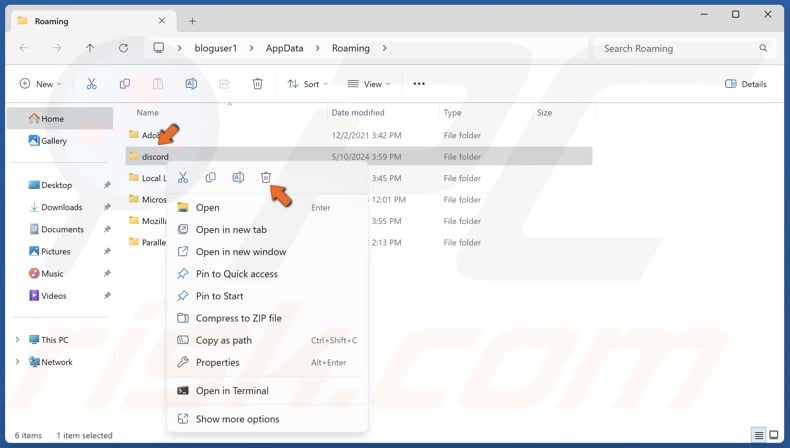Expand the chevron before bloguser1
This screenshot has width=790, height=448.
[x=179, y=48]
